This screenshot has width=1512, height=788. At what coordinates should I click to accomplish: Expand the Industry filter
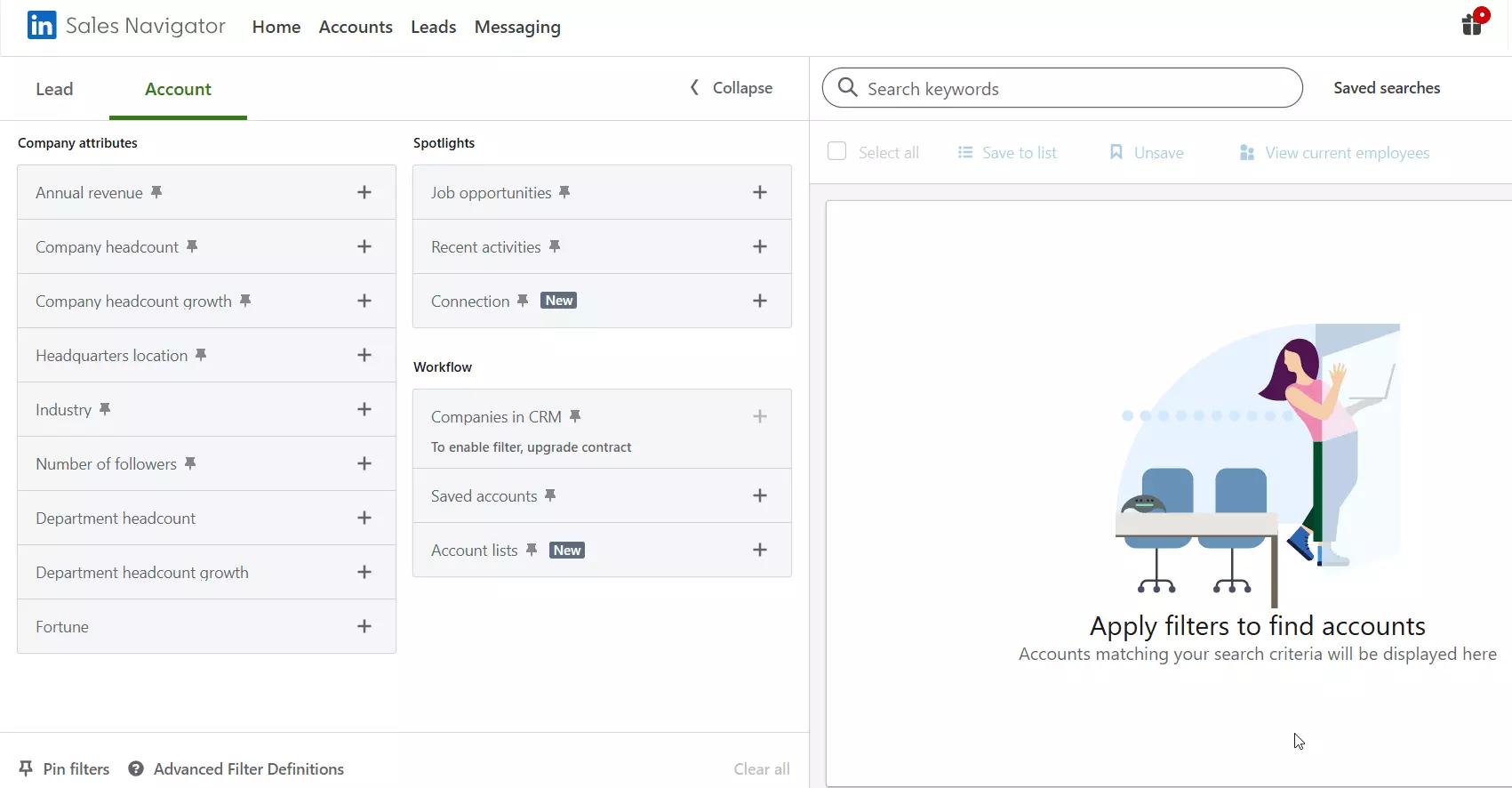click(x=364, y=409)
